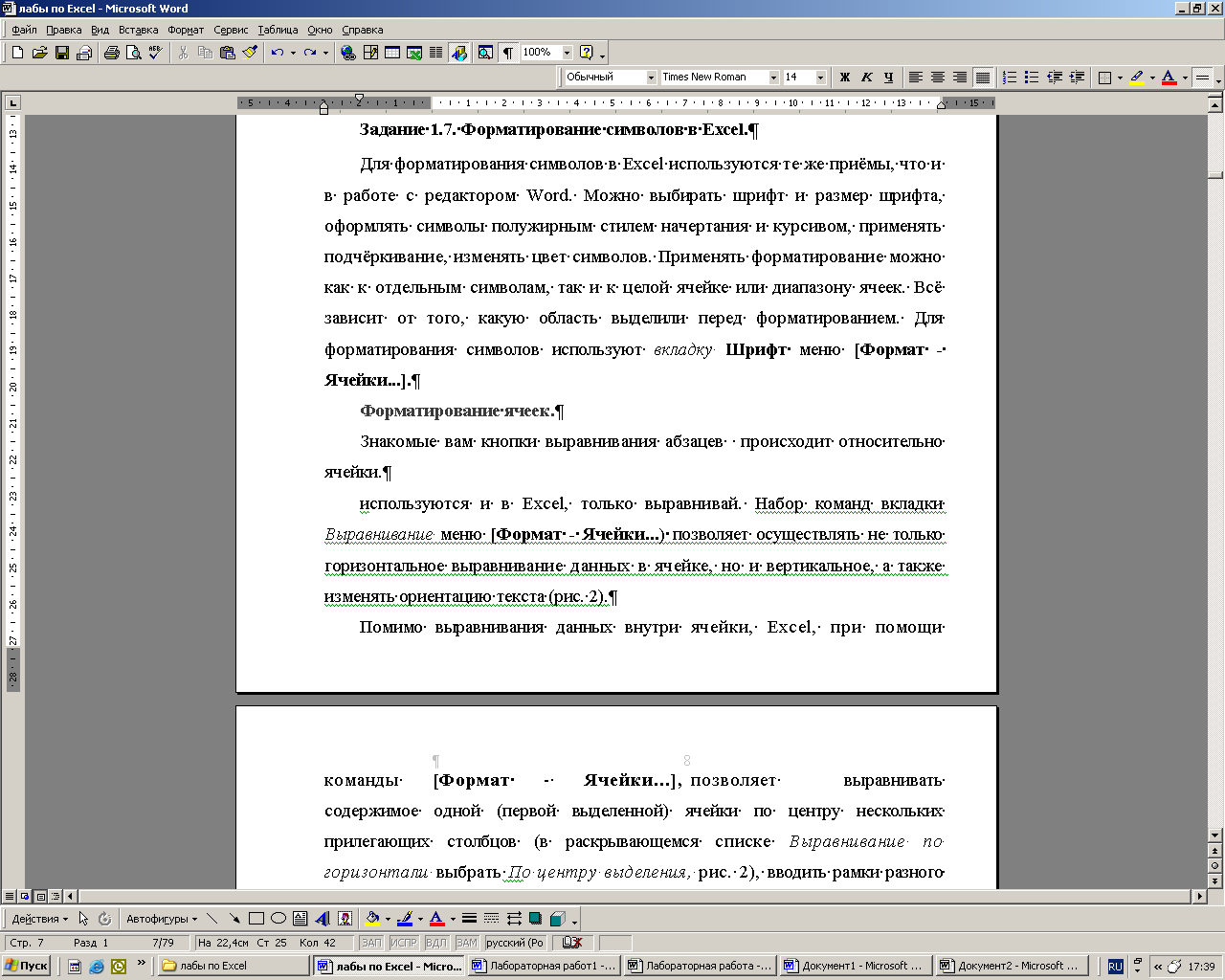1225x980 pixels.
Task: Select the Oval drawing tool
Action: pyautogui.click(x=278, y=919)
